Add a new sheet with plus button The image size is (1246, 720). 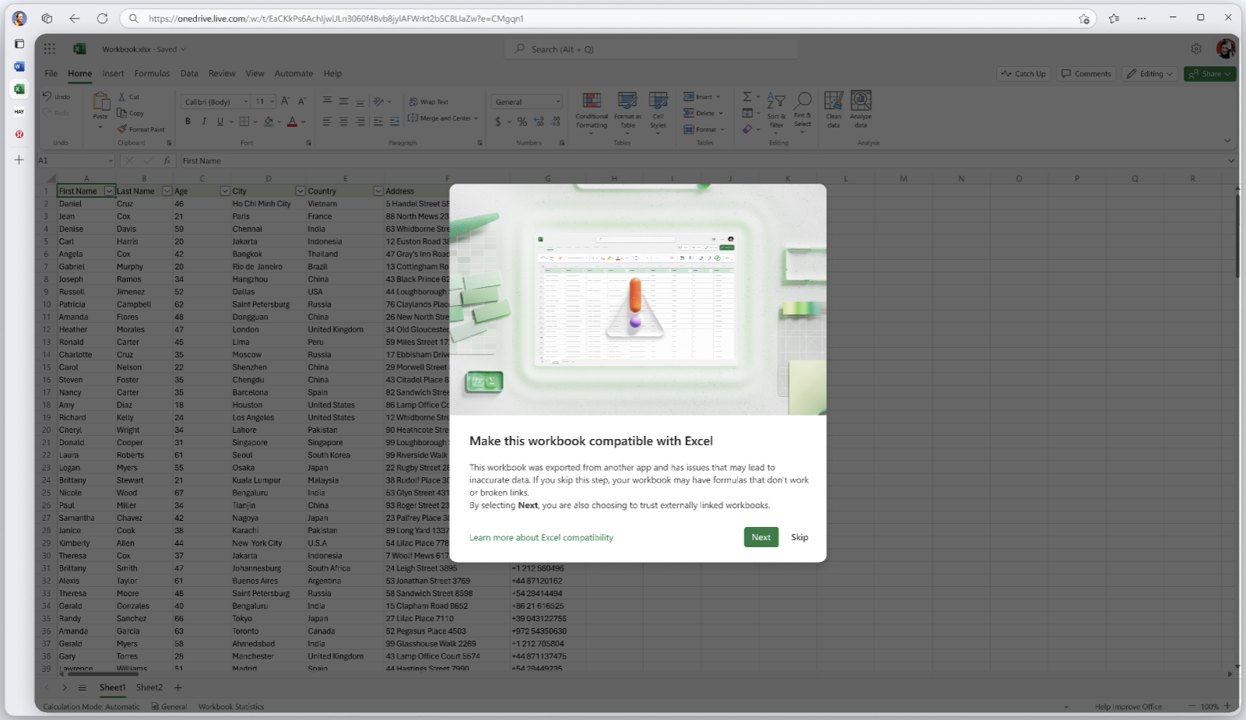click(179, 688)
